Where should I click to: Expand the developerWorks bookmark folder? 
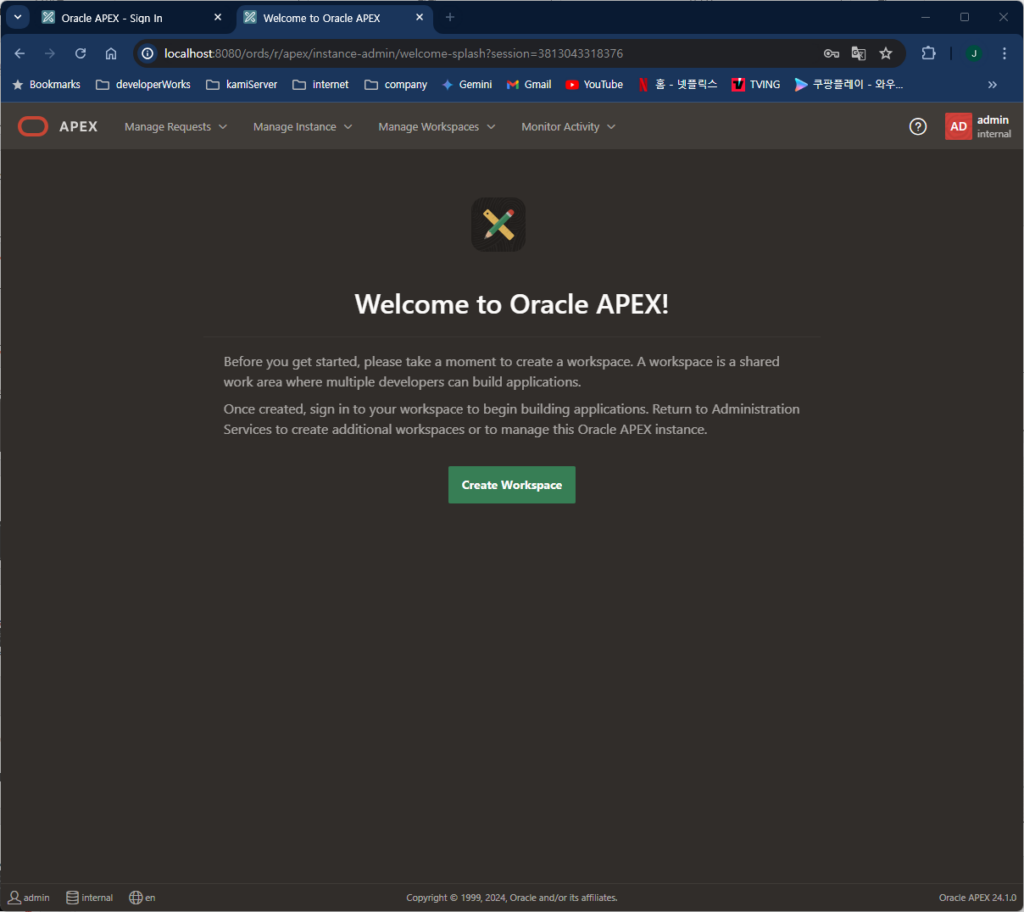click(143, 85)
